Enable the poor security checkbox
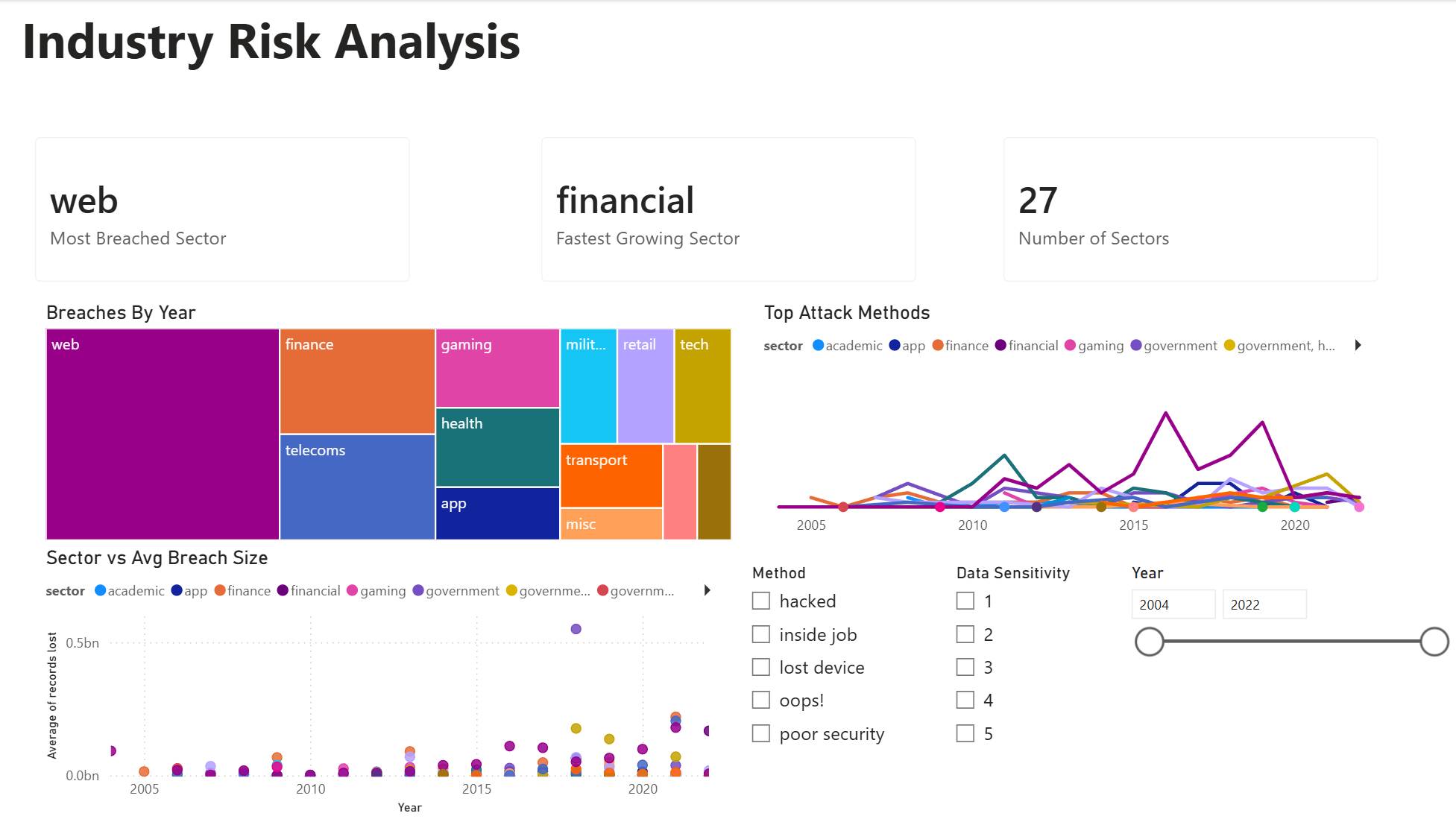This screenshot has width=1456, height=819. pyautogui.click(x=760, y=733)
